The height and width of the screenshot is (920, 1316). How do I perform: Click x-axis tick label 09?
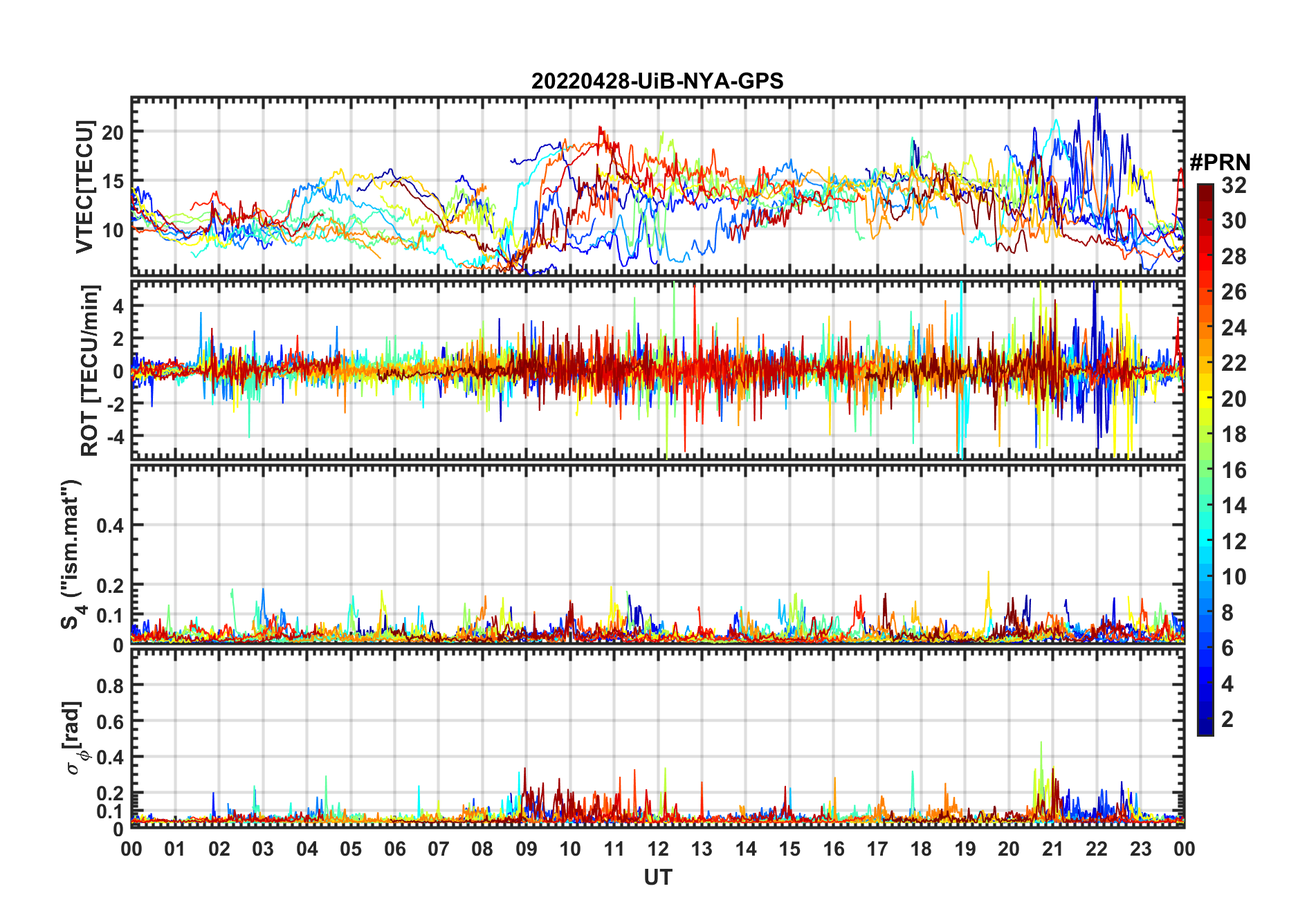click(x=526, y=849)
